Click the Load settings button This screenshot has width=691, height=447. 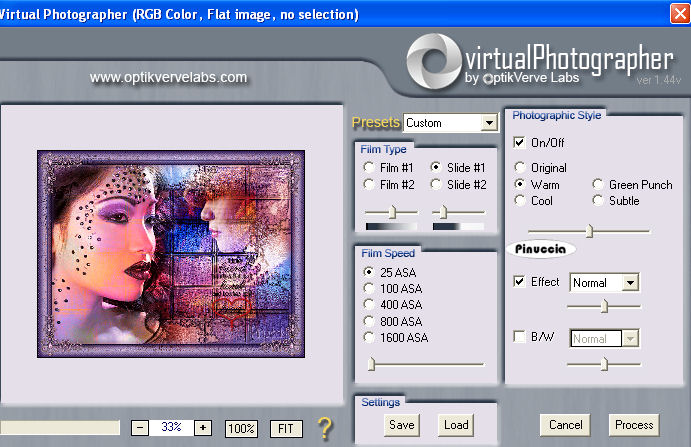click(x=456, y=425)
